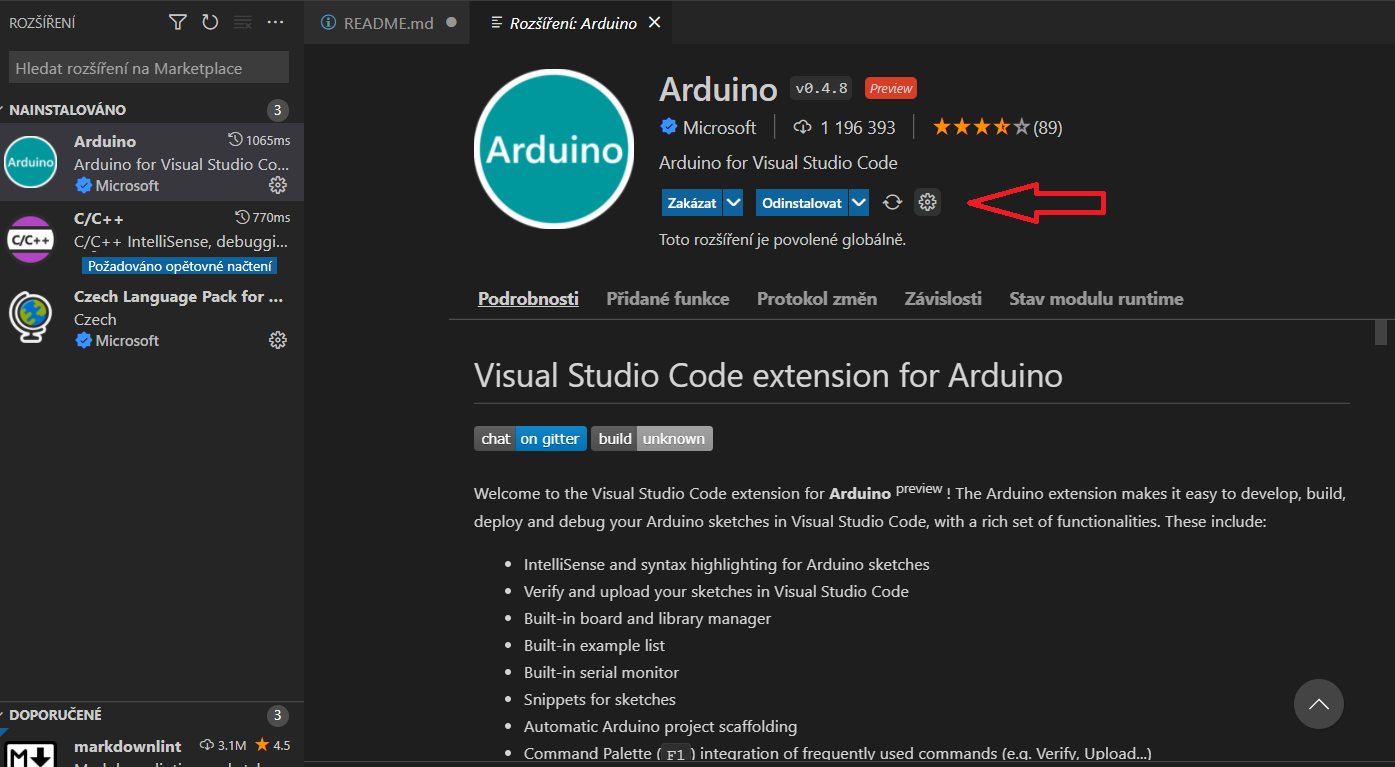
Task: Click Požadováno opětovné načtení button
Action: (x=179, y=266)
